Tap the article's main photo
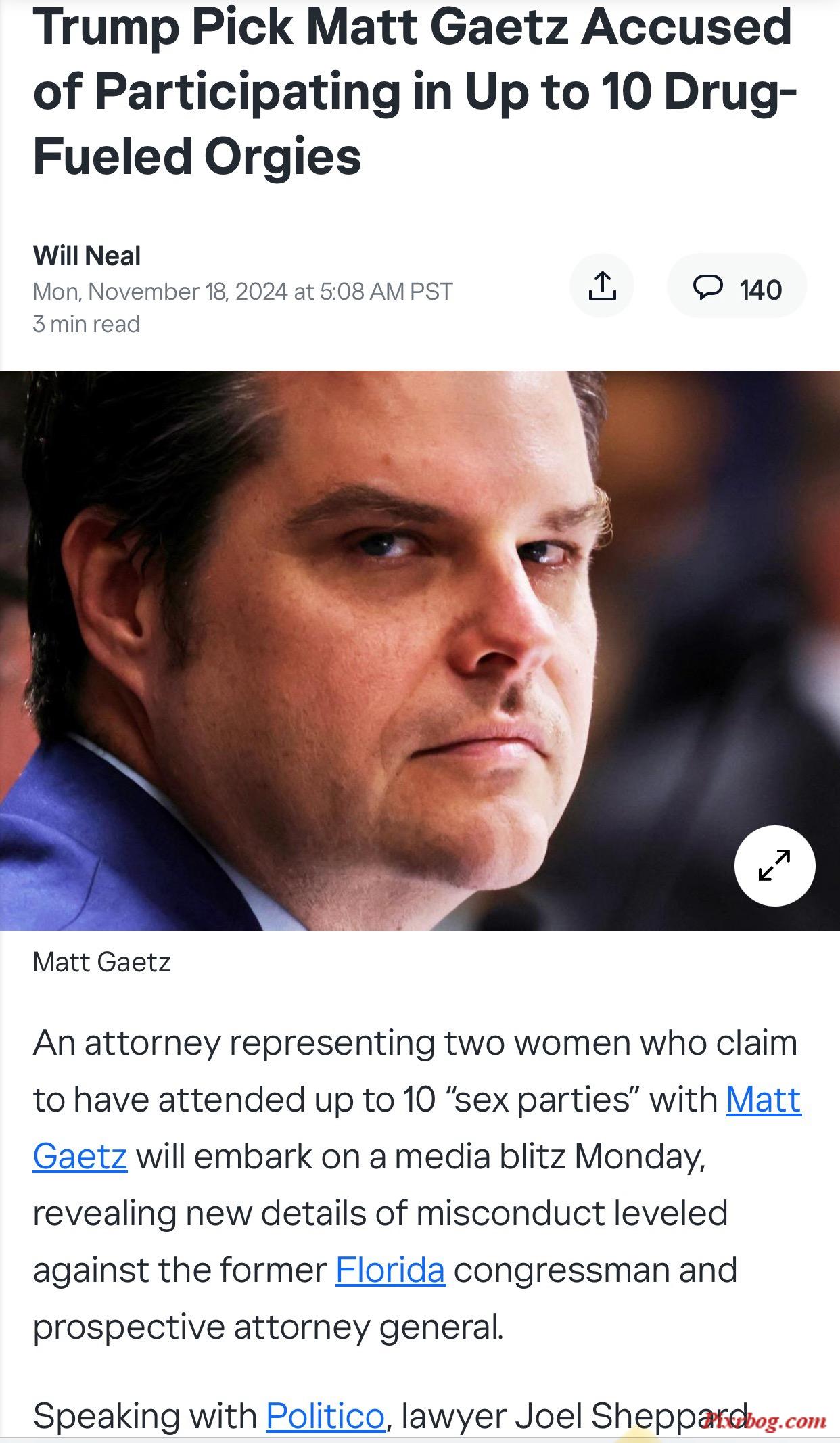This screenshot has width=840, height=1443. coord(420,650)
